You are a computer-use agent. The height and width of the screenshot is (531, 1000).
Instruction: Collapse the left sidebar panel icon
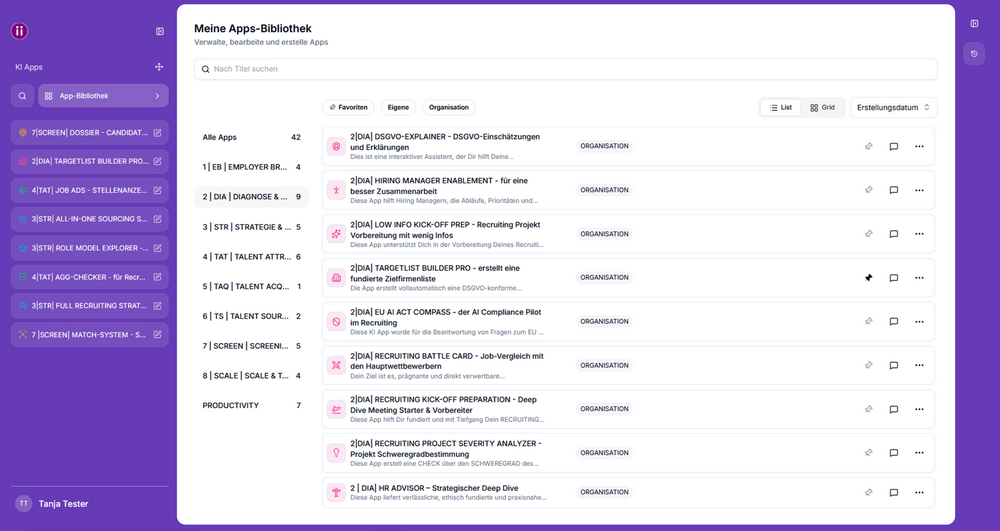(x=160, y=31)
